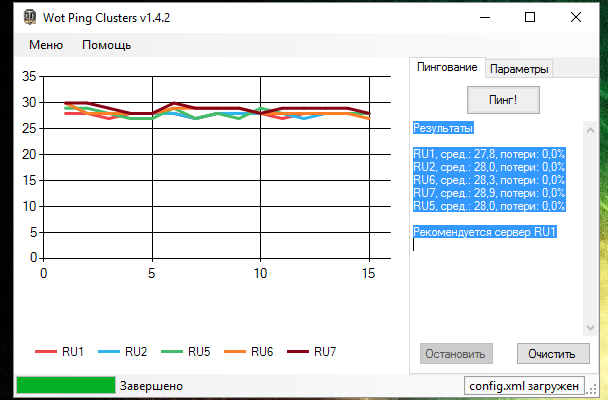Screen dimensions: 608x400
Task: Open the Меню menu
Action: (x=46, y=45)
